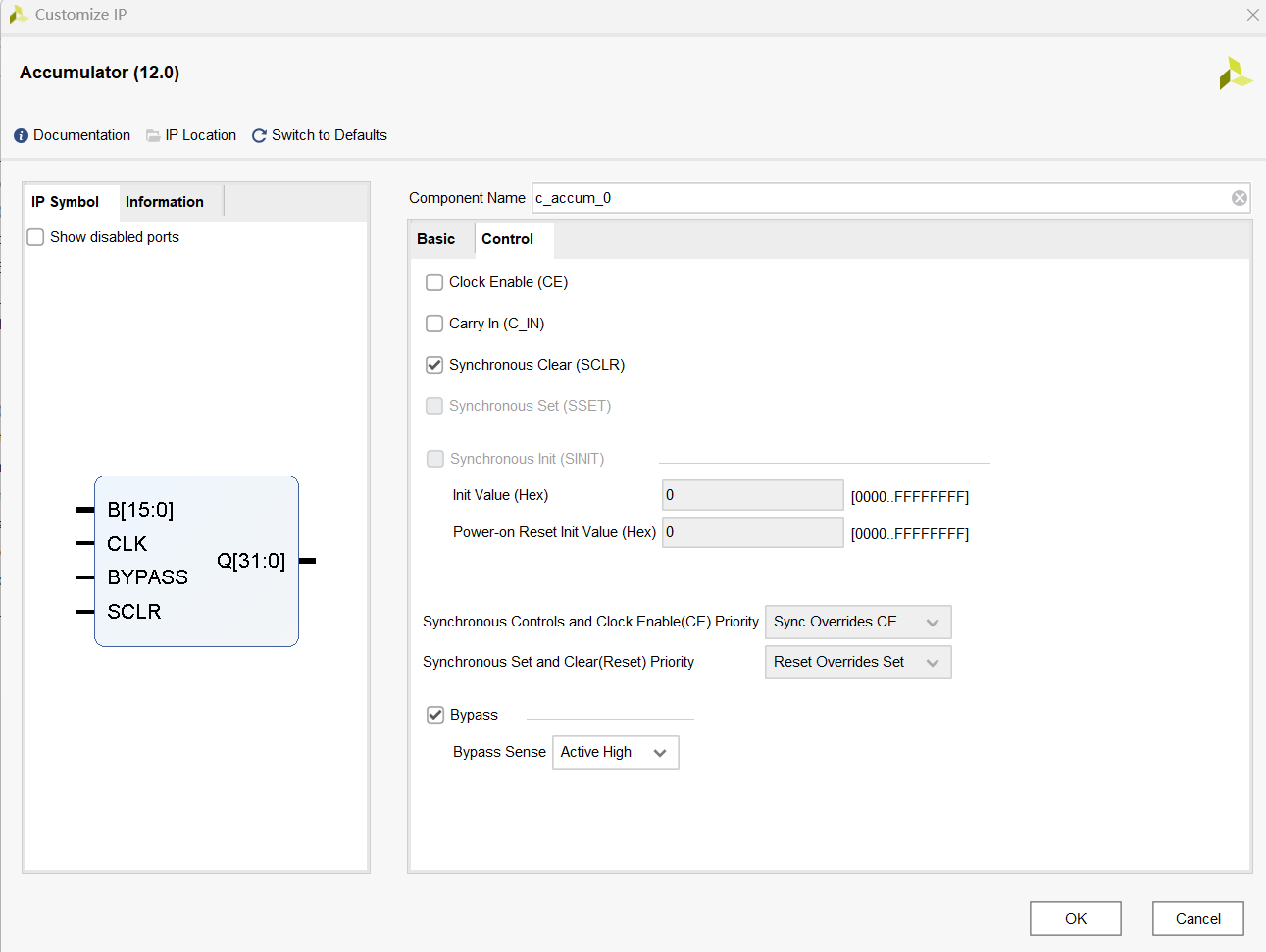Enable the Clock Enable (CE) checkbox
1266x952 pixels.
click(x=434, y=281)
